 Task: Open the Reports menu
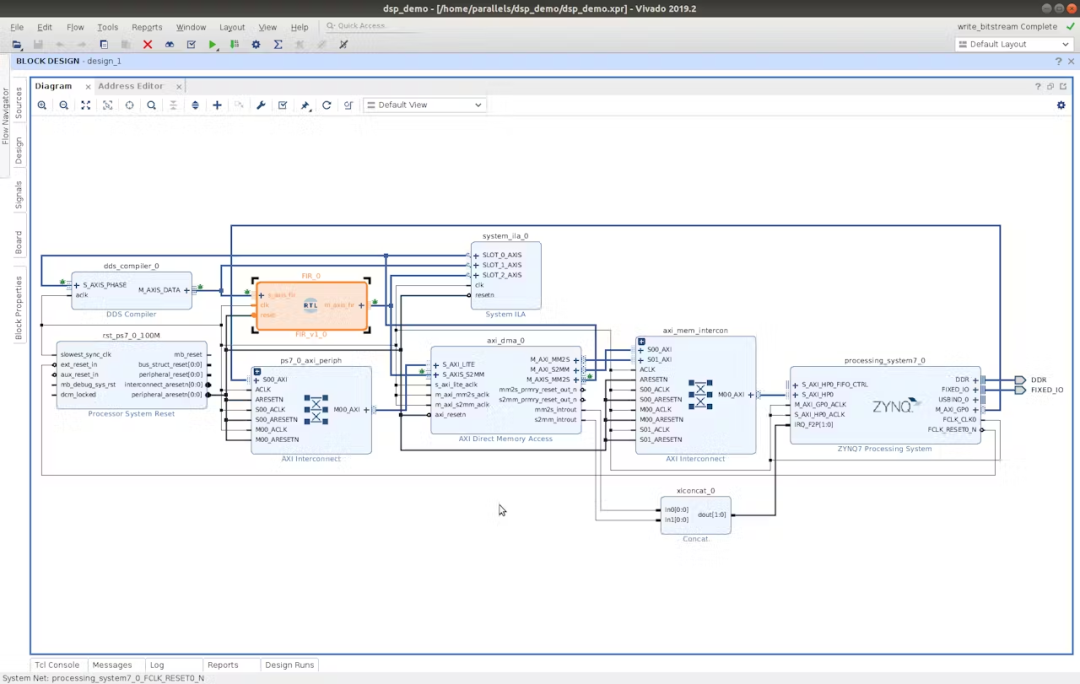pyautogui.click(x=147, y=27)
